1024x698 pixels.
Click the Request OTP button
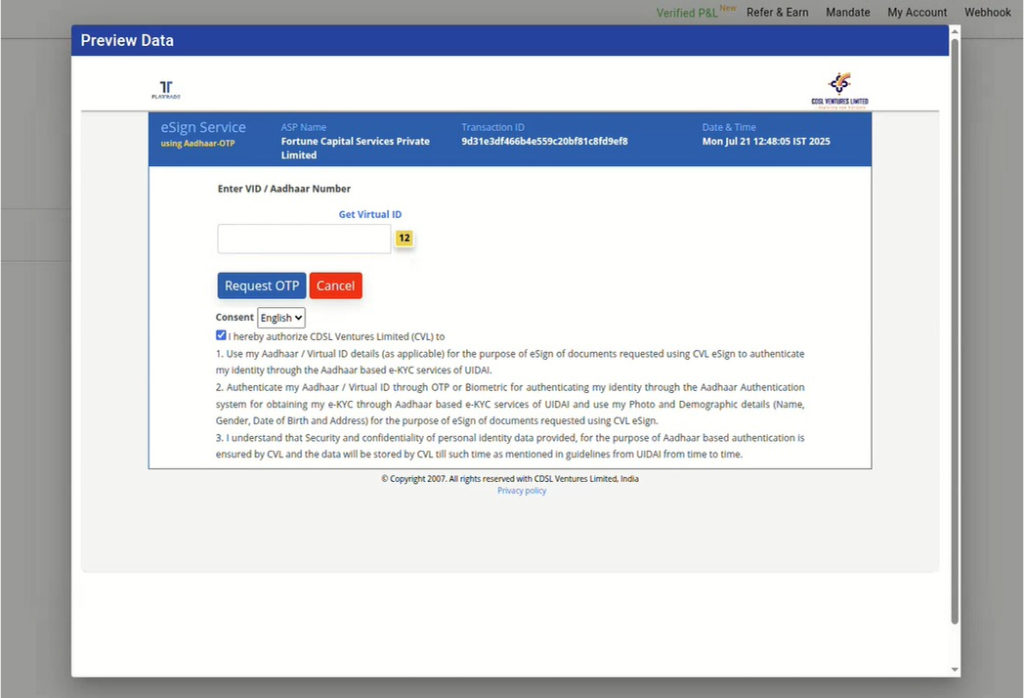(x=261, y=285)
